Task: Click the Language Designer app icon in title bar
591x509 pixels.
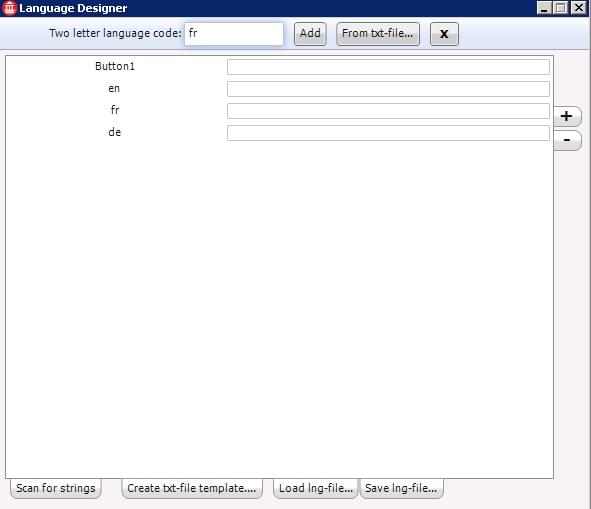Action: [9, 8]
